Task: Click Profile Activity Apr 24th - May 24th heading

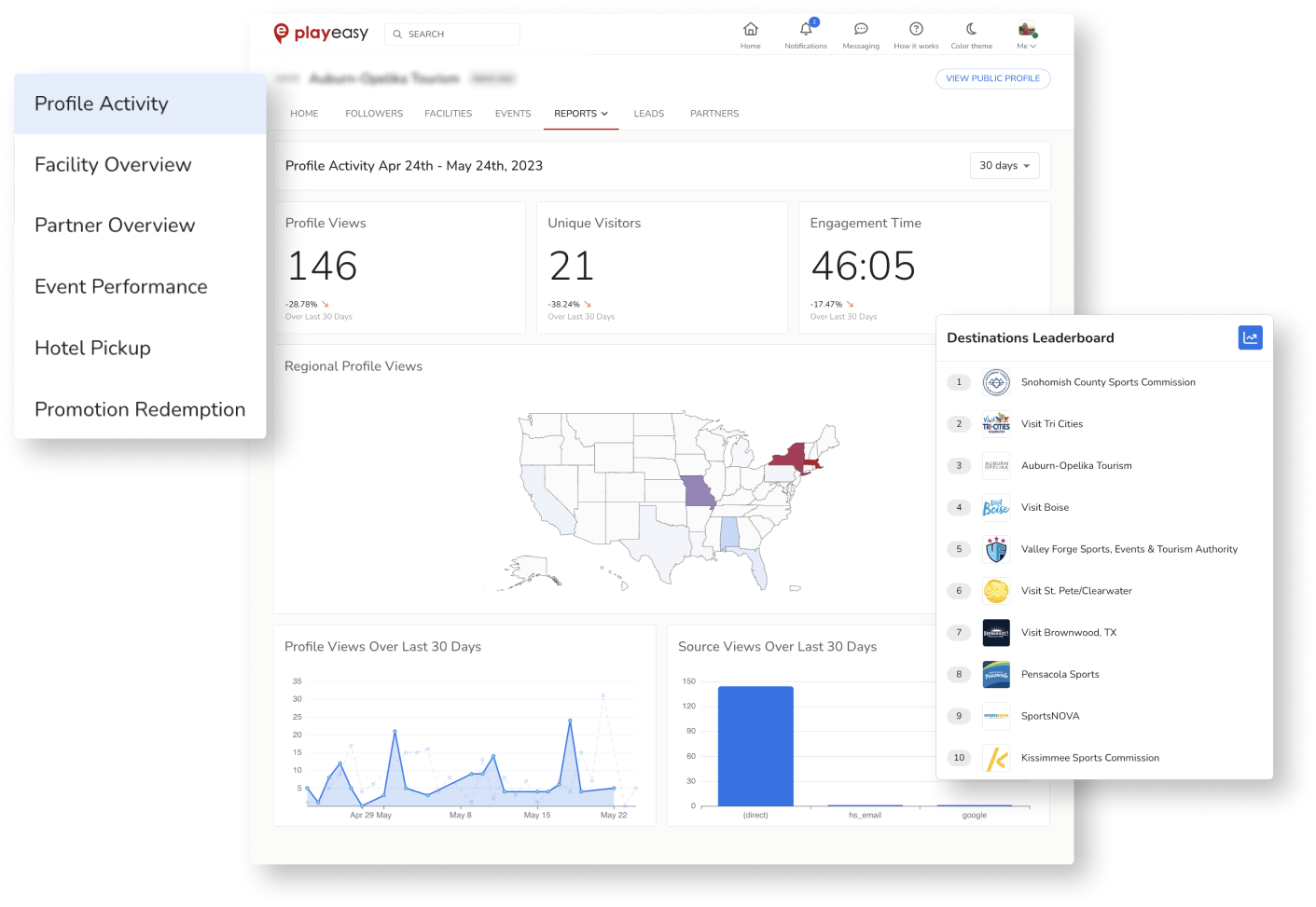Action: [414, 166]
